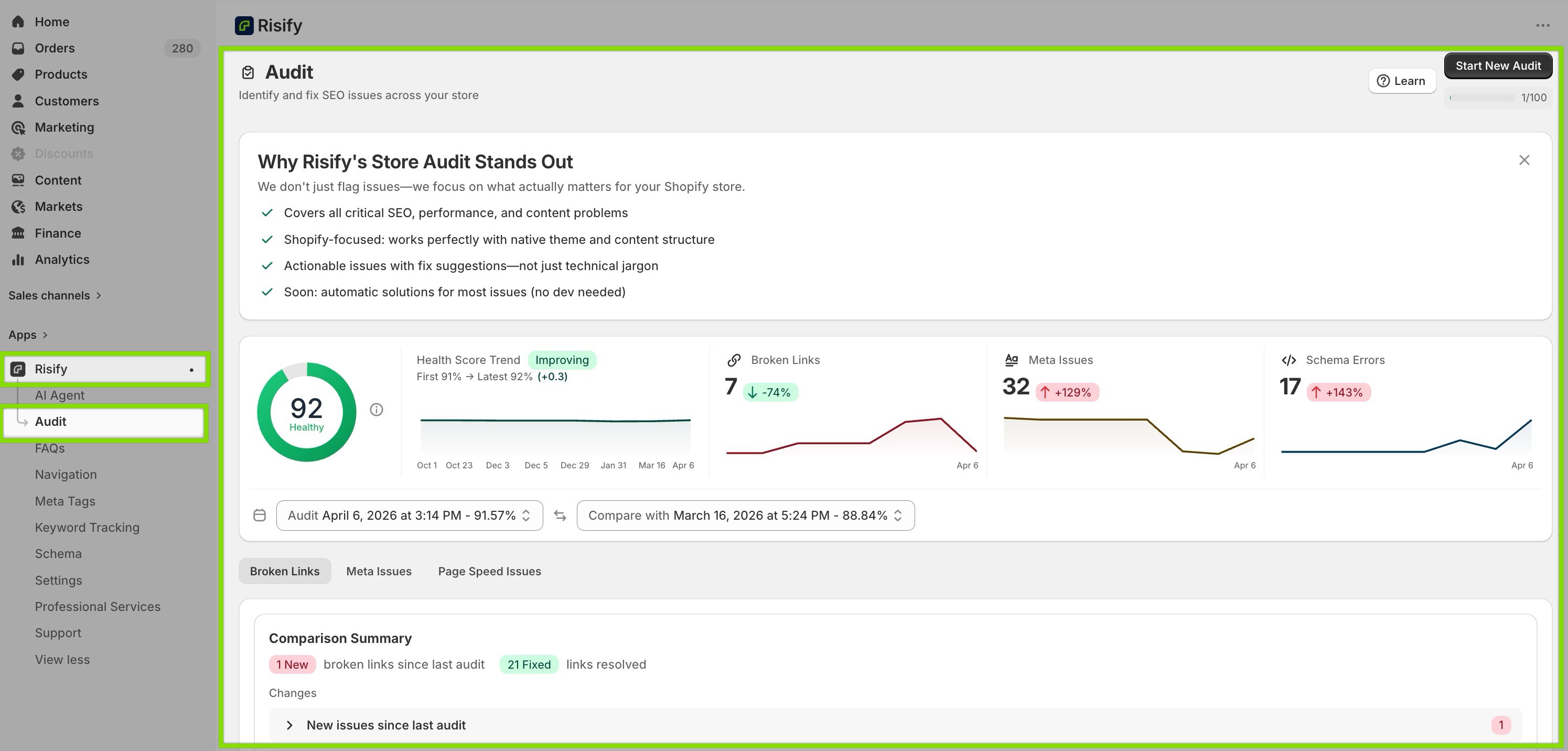
Task: Click the 1/100 audit usage progress bar
Action: click(x=1482, y=98)
